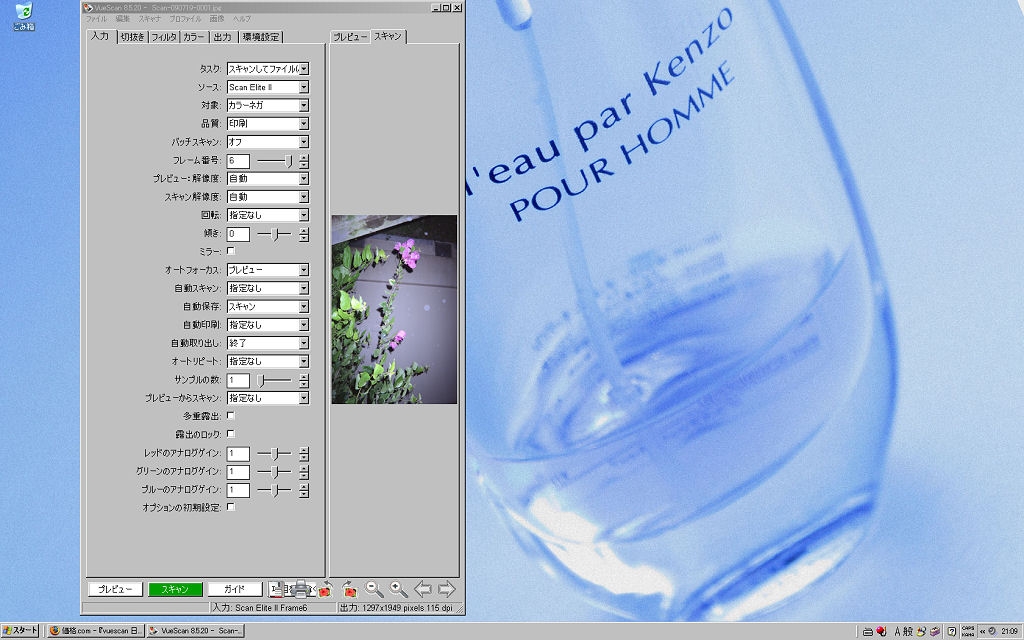The image size is (1024, 640).
Task: Click the right arrow next frame icon
Action: [447, 589]
